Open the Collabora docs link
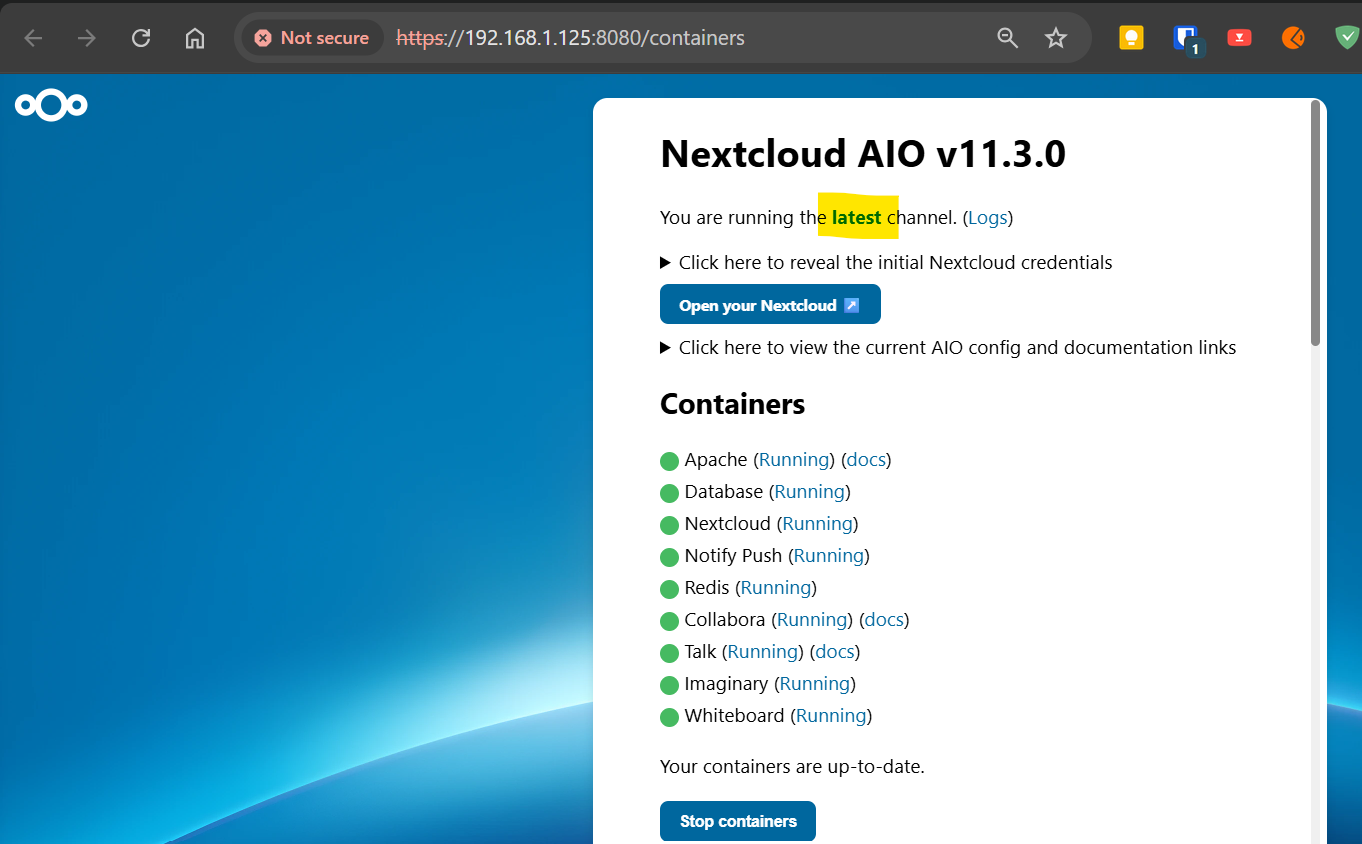 884,620
